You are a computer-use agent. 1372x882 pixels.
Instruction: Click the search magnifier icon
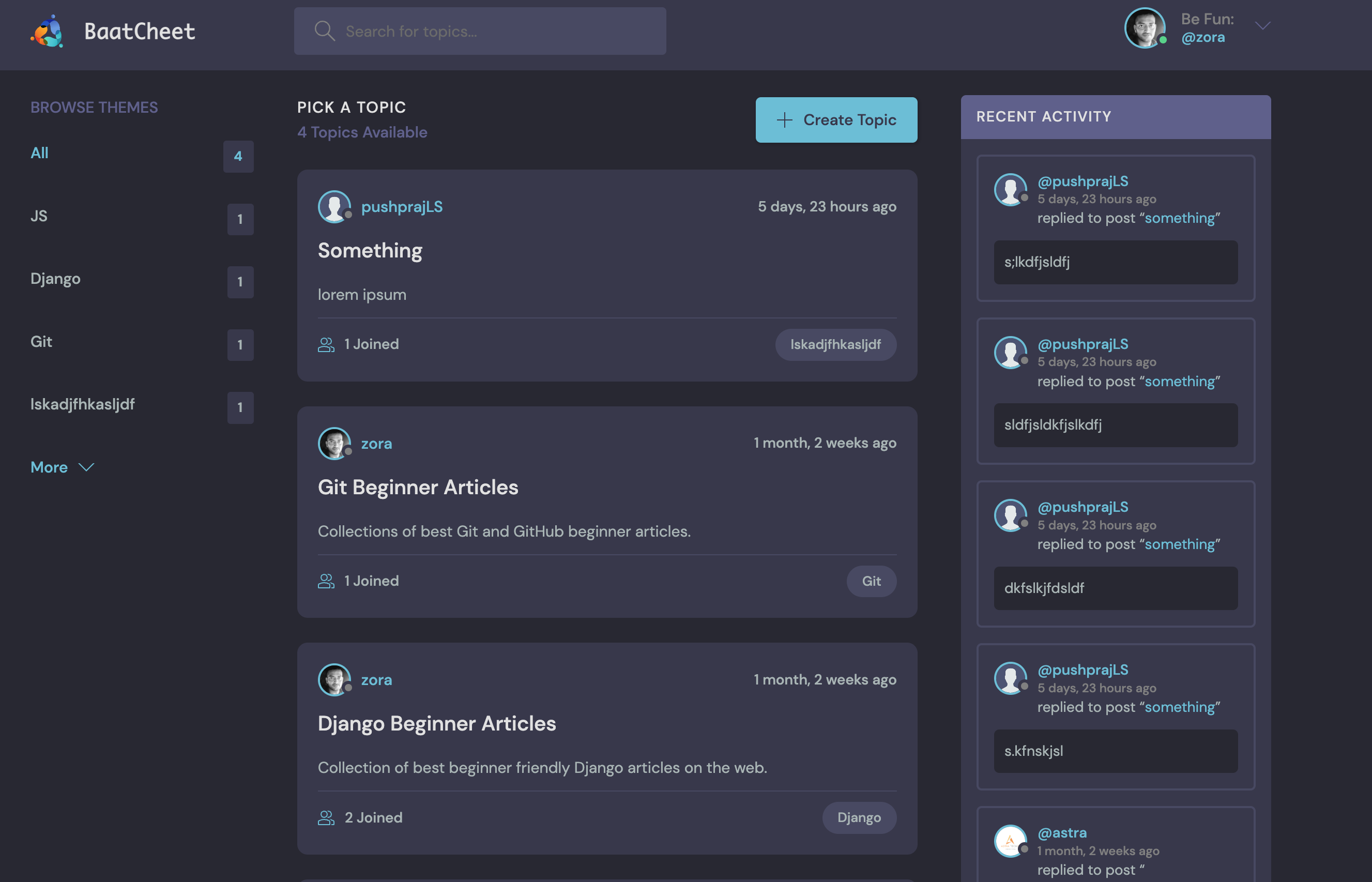tap(325, 31)
